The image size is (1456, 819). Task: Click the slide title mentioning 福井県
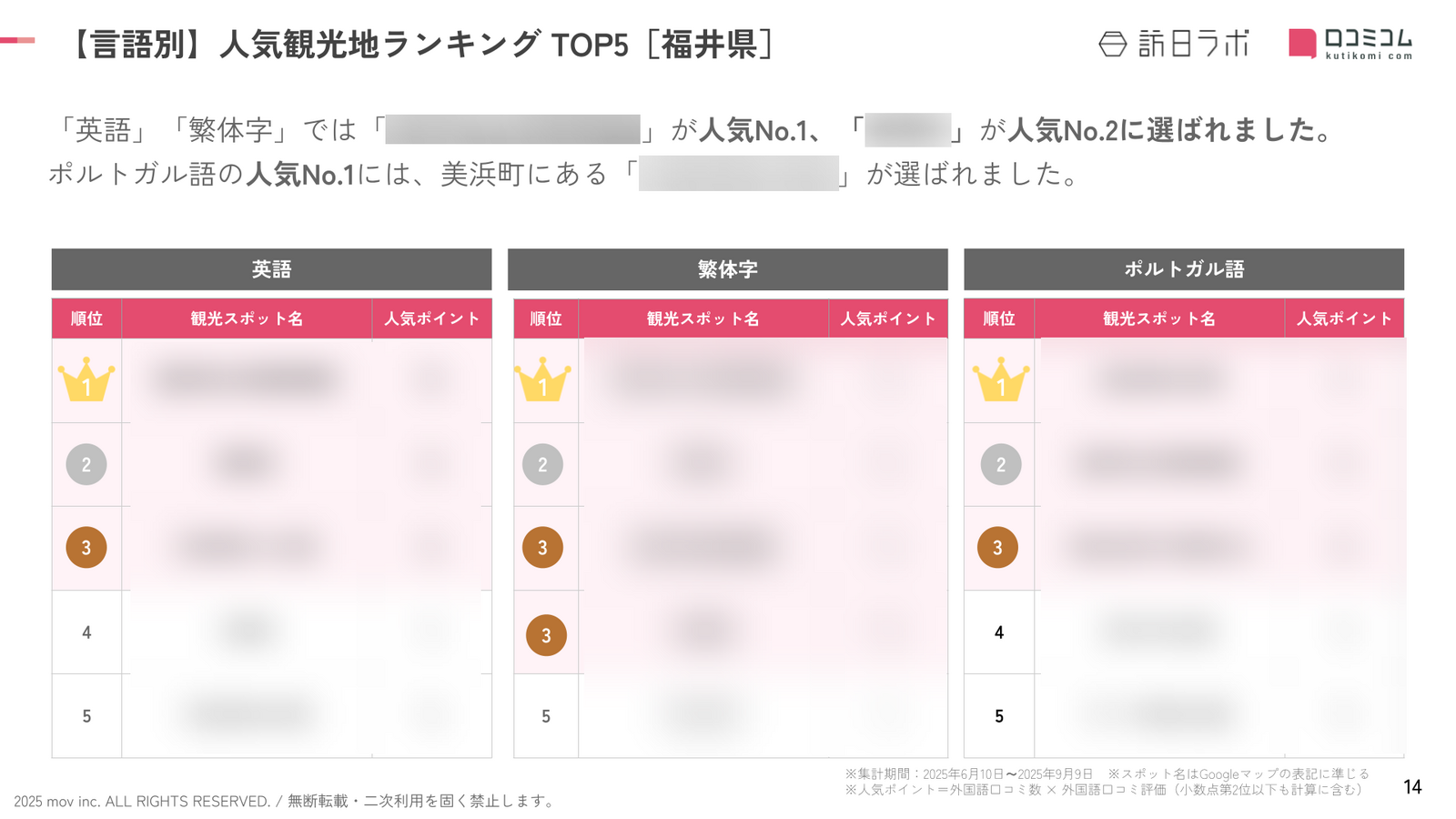pyautogui.click(x=420, y=44)
